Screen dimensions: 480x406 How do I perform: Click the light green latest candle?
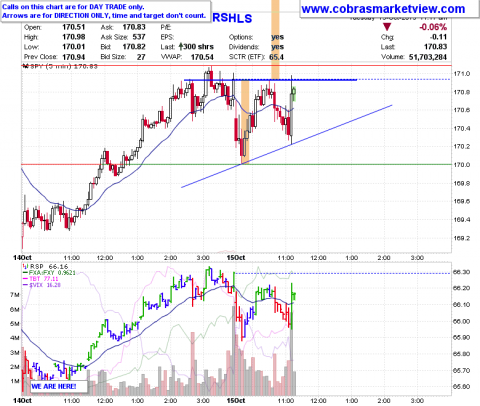pos(294,93)
